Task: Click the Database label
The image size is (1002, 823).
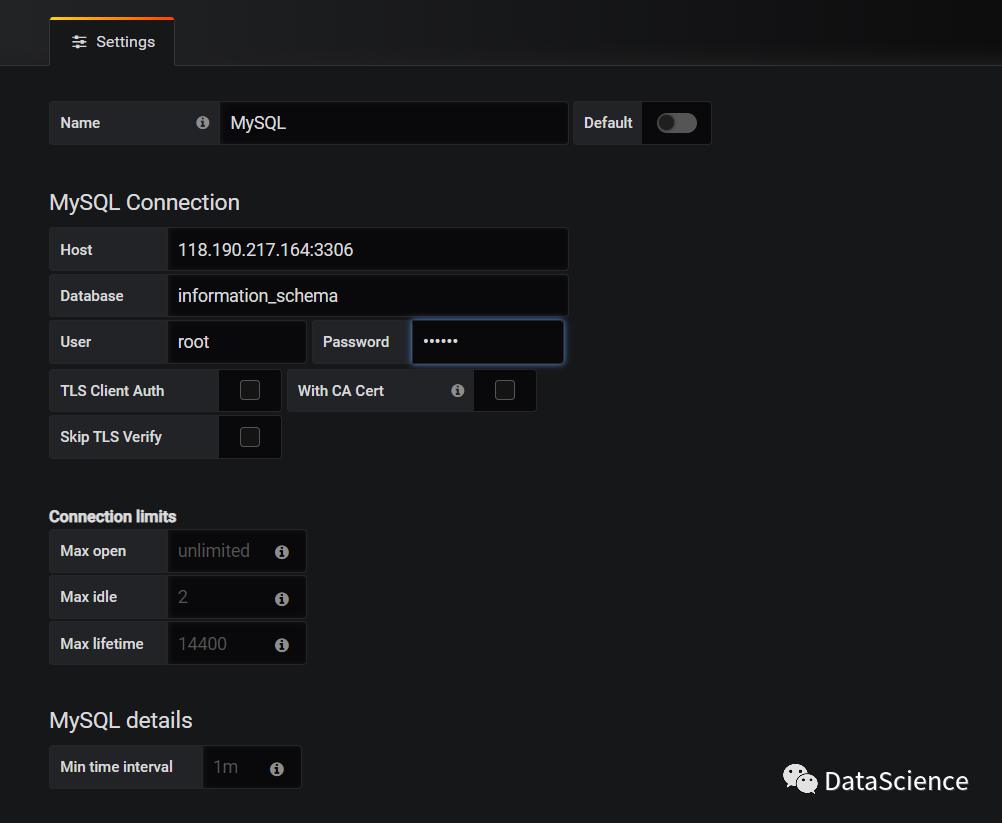Action: point(92,296)
